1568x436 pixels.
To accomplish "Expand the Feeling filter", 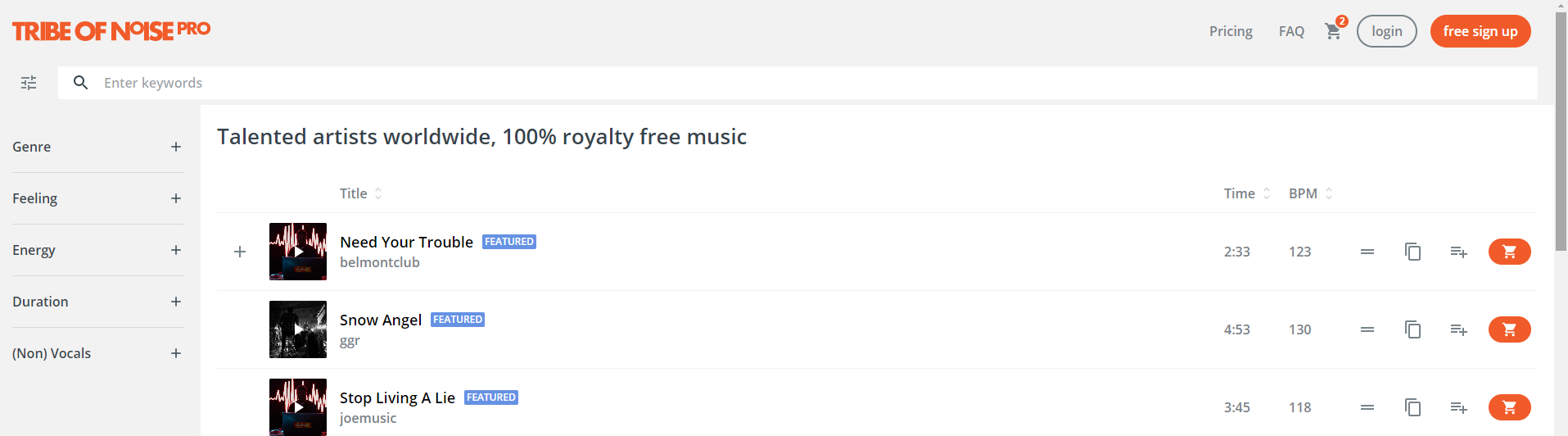I will pyautogui.click(x=98, y=198).
